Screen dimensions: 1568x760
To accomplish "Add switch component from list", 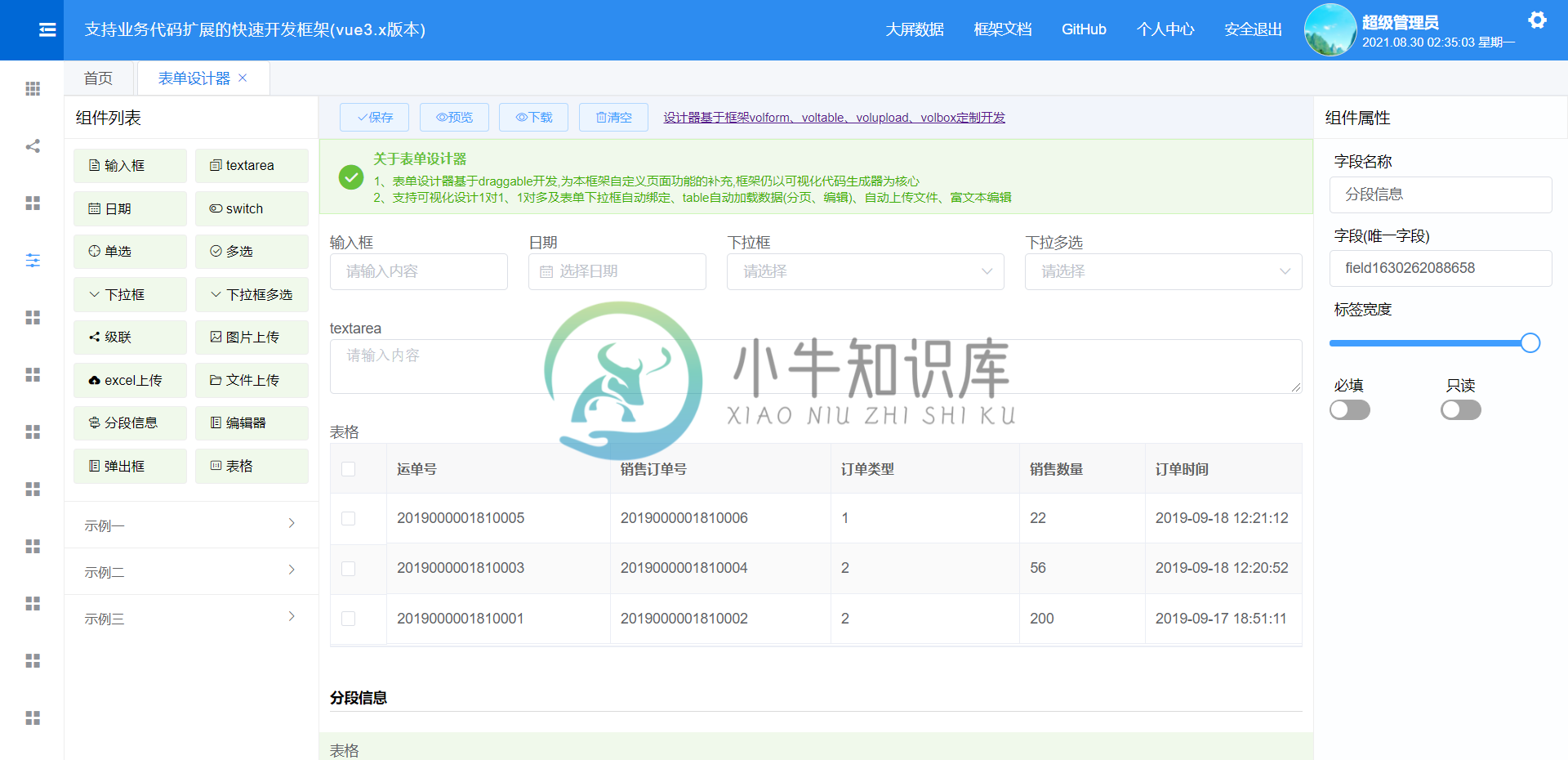I will point(252,209).
